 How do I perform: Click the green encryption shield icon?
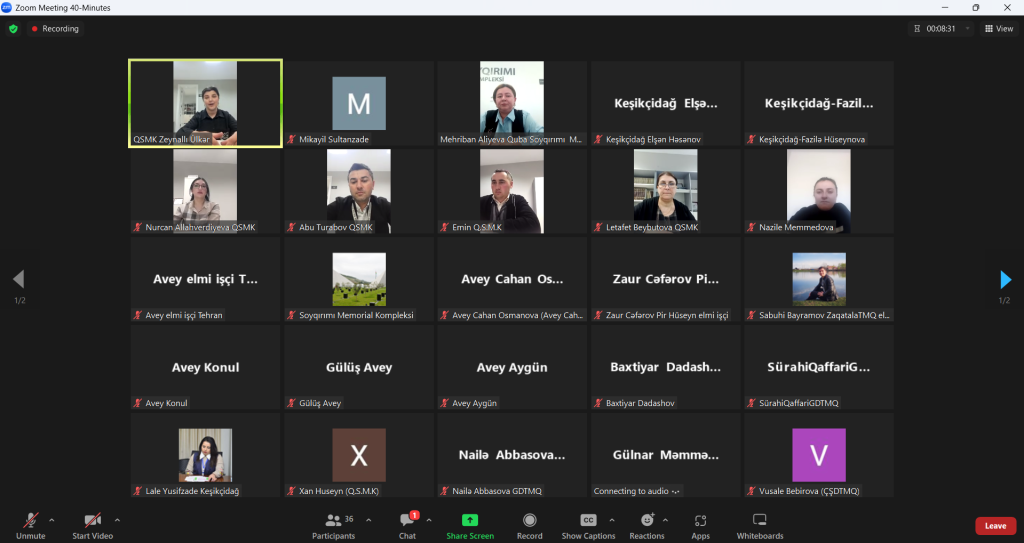pyautogui.click(x=13, y=29)
